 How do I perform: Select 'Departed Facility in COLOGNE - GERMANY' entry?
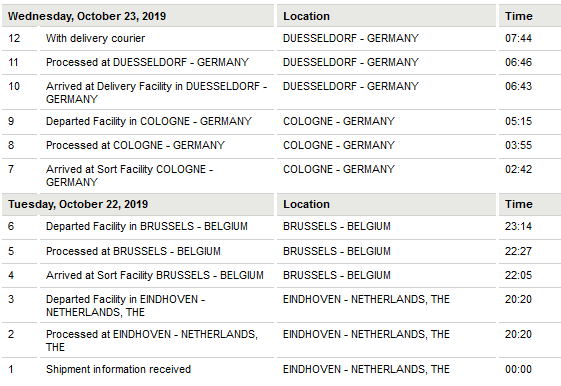149,121
